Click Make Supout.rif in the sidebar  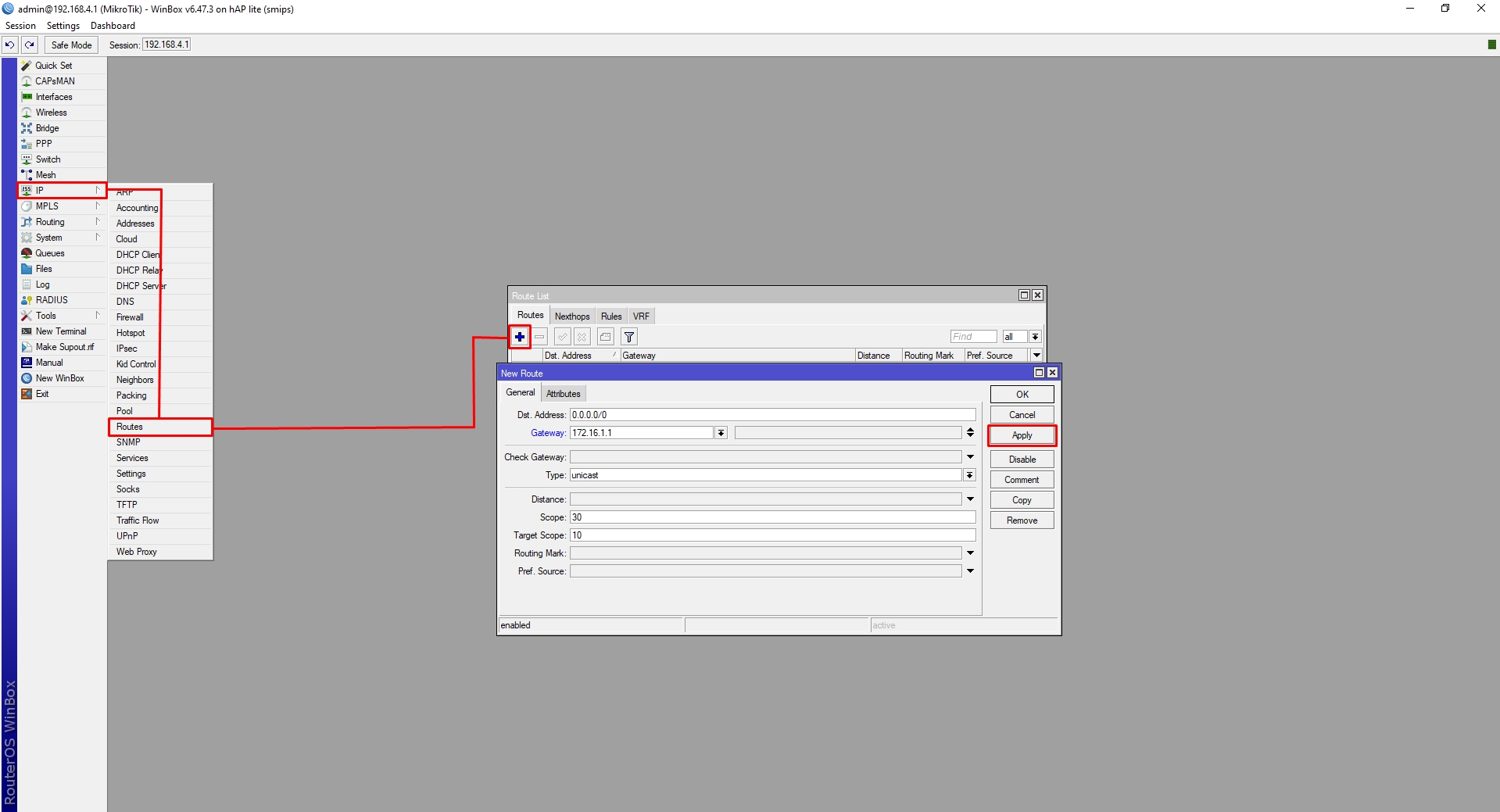click(x=62, y=347)
